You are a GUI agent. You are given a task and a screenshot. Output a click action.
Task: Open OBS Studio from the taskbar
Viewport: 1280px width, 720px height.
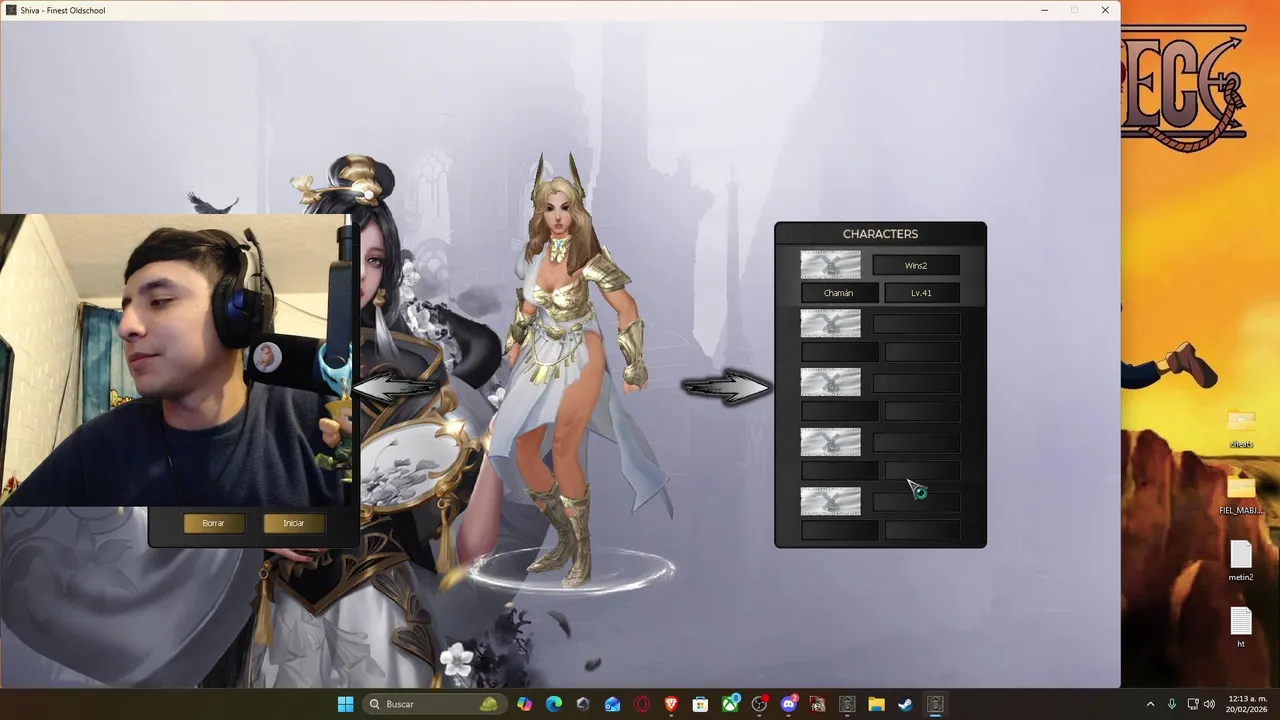(x=760, y=704)
